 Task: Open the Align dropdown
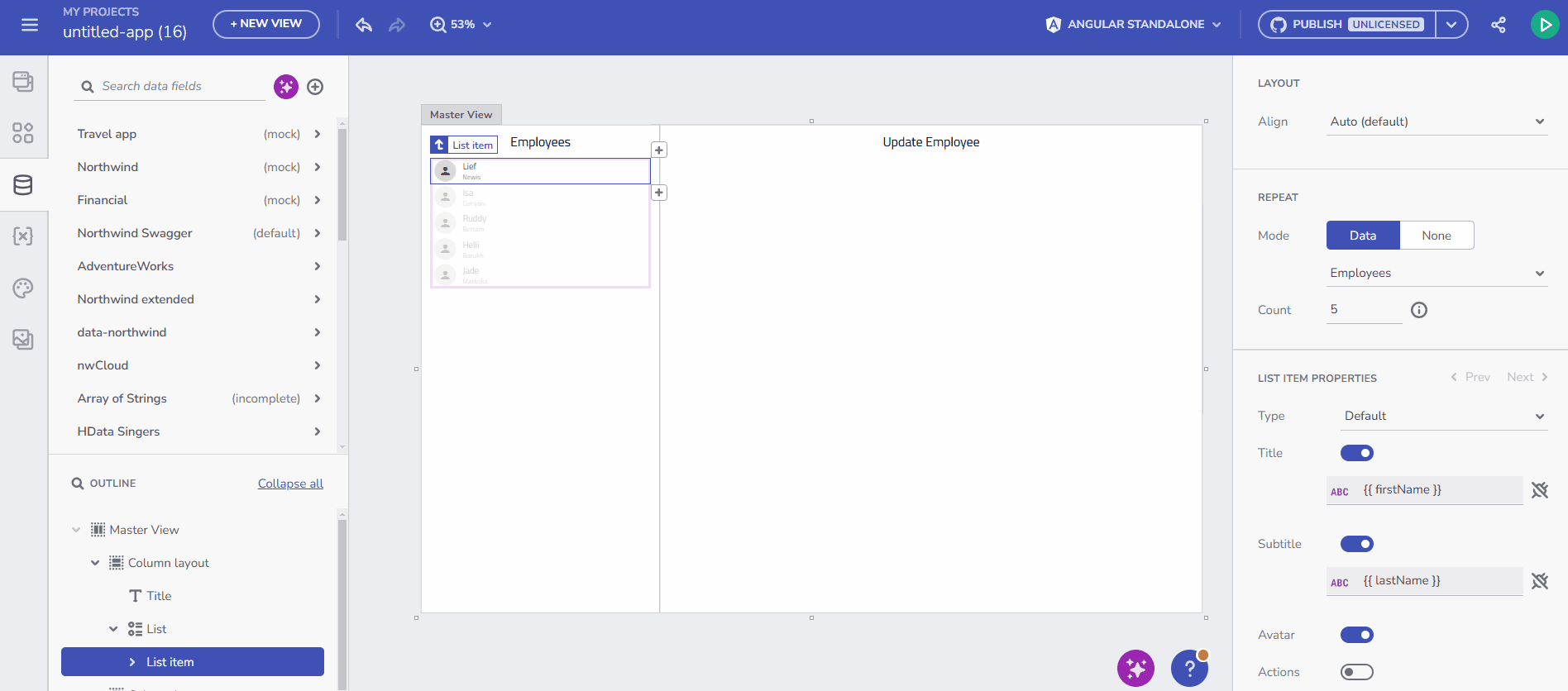coord(1437,122)
